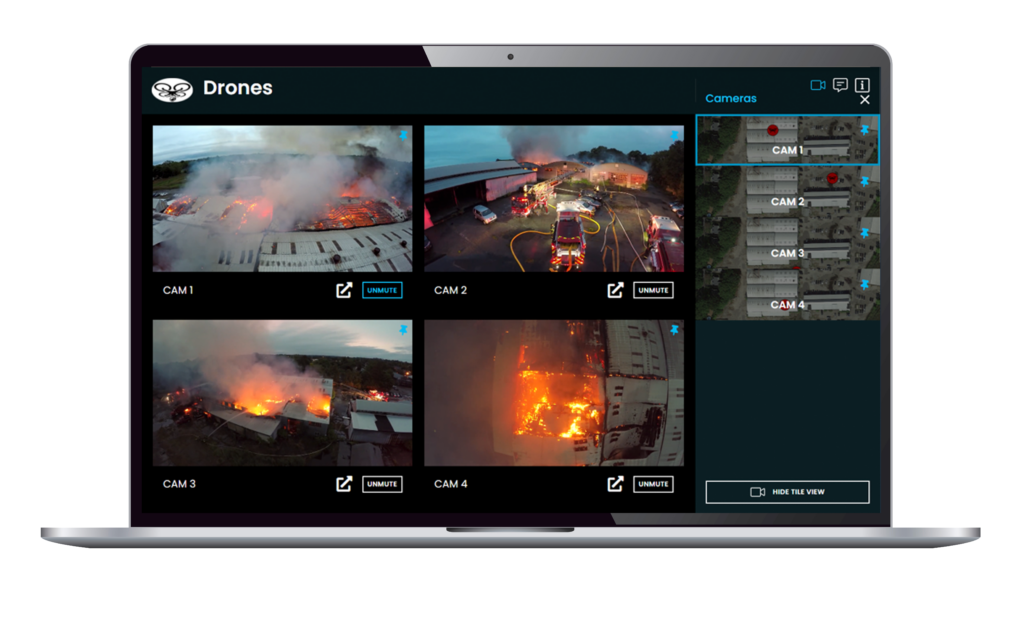Click red drone marker on CAM 2 map

tap(832, 178)
